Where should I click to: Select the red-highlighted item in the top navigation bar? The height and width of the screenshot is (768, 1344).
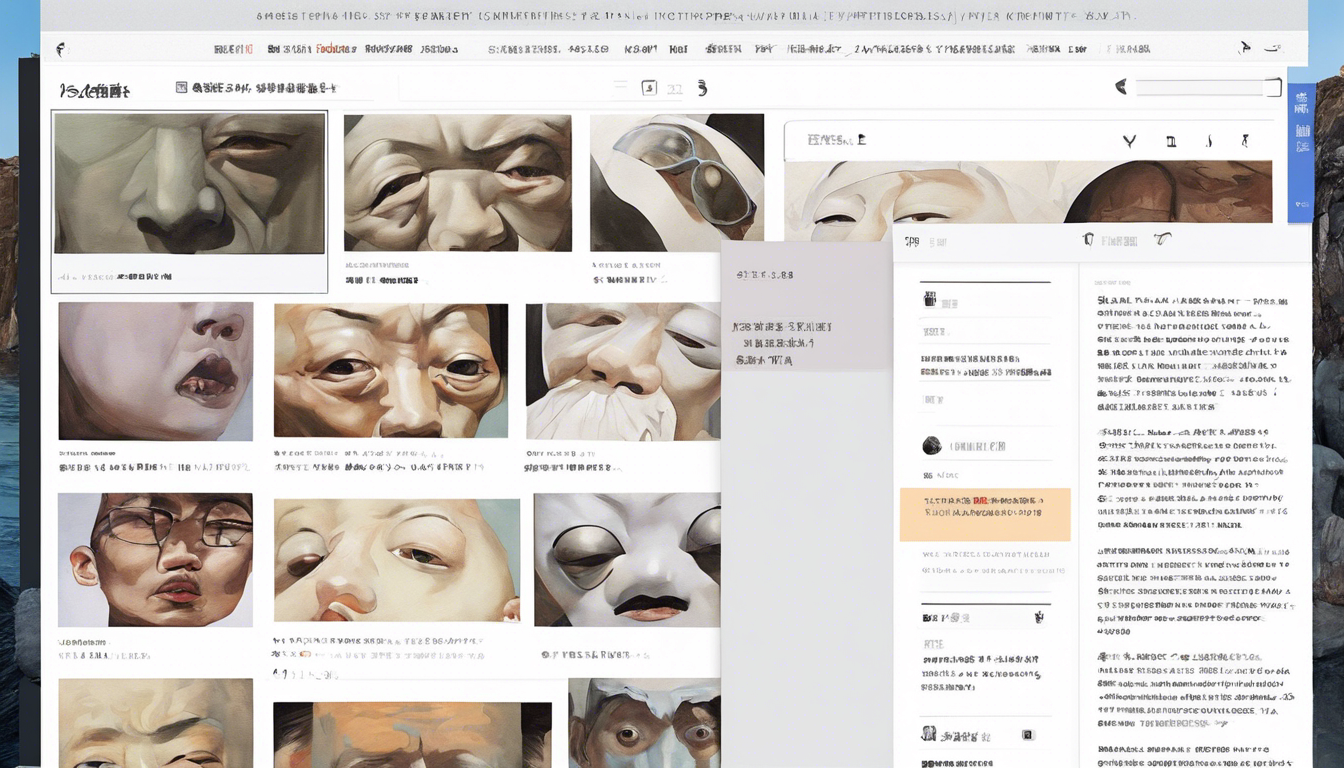point(335,48)
